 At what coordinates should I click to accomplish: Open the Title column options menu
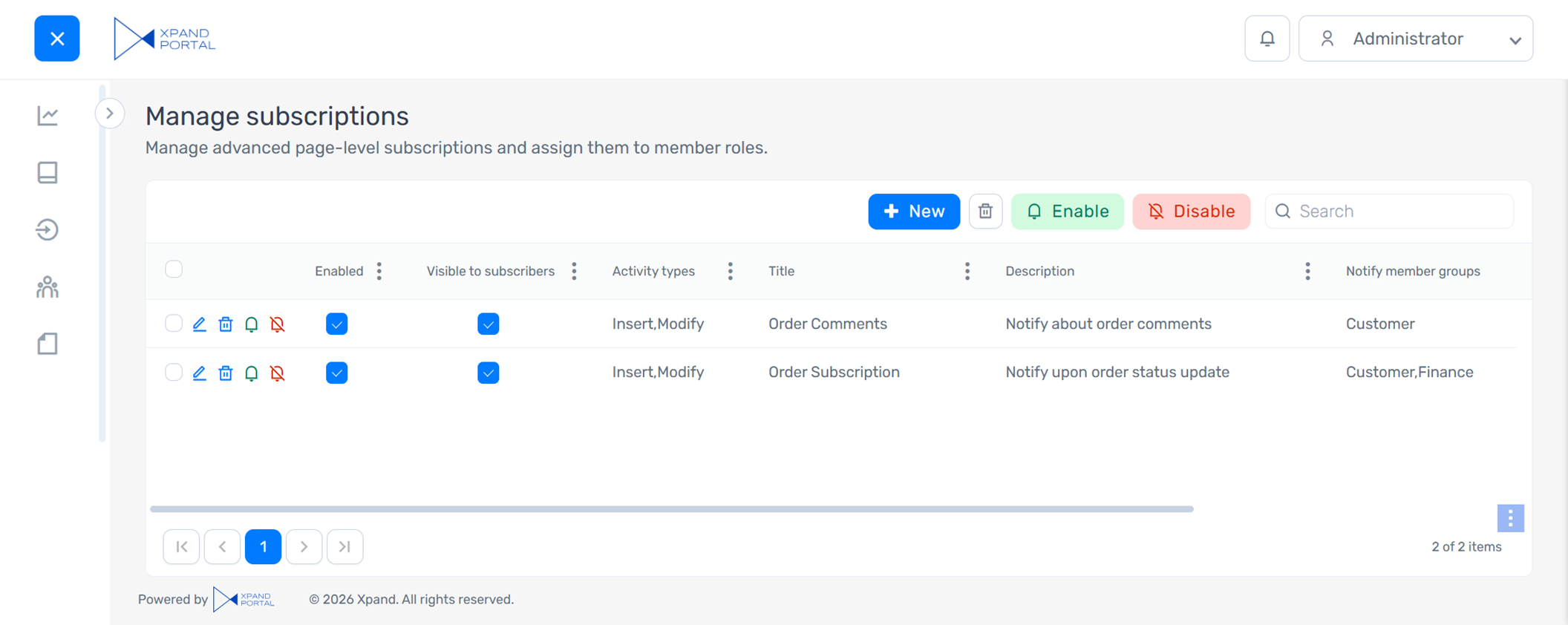[967, 272]
